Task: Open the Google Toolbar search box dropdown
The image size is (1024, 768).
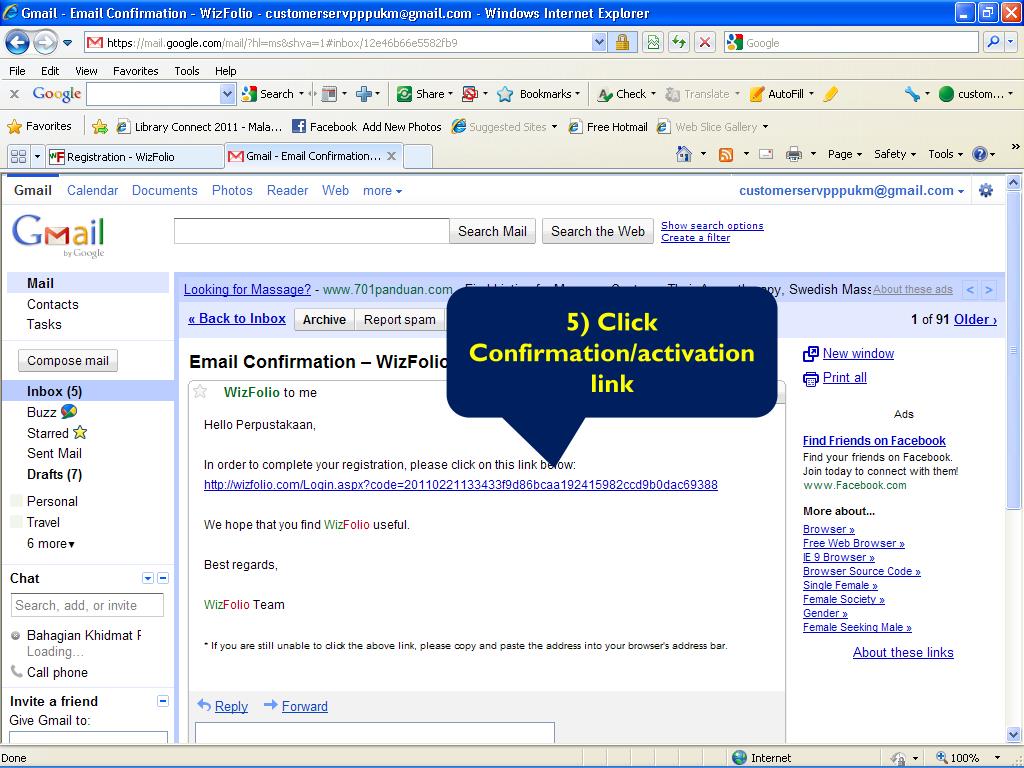Action: pyautogui.click(x=227, y=94)
